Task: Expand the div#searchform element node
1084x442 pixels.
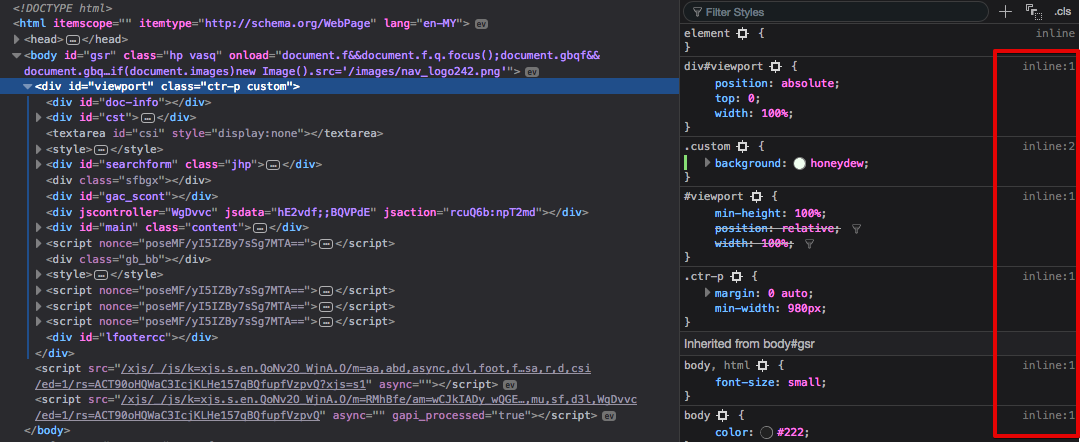Action: pyautogui.click(x=39, y=165)
